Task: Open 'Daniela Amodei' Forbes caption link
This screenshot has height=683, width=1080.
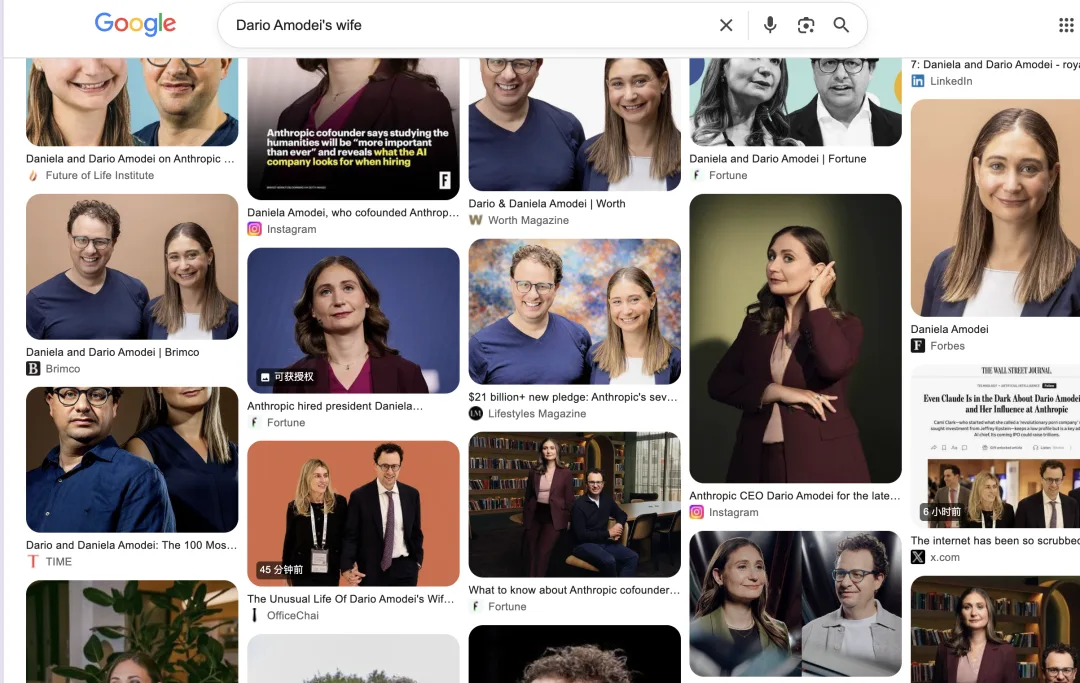Action: point(949,330)
